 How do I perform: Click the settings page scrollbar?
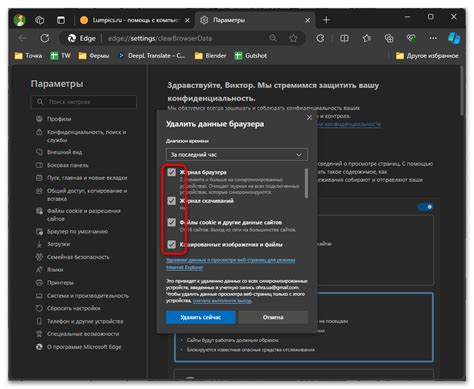coord(462,91)
